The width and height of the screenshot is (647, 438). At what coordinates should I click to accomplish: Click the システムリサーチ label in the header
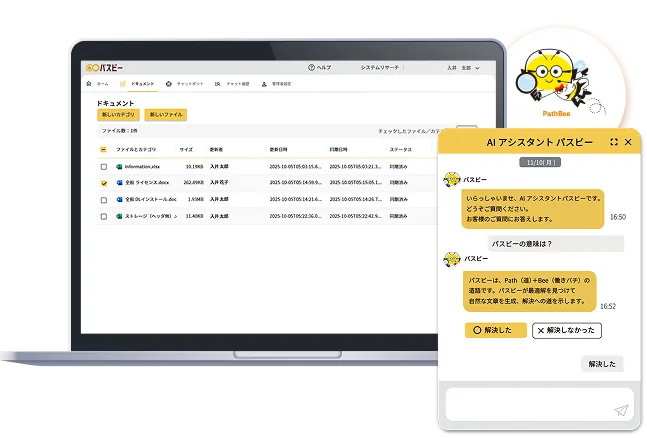pyautogui.click(x=380, y=68)
